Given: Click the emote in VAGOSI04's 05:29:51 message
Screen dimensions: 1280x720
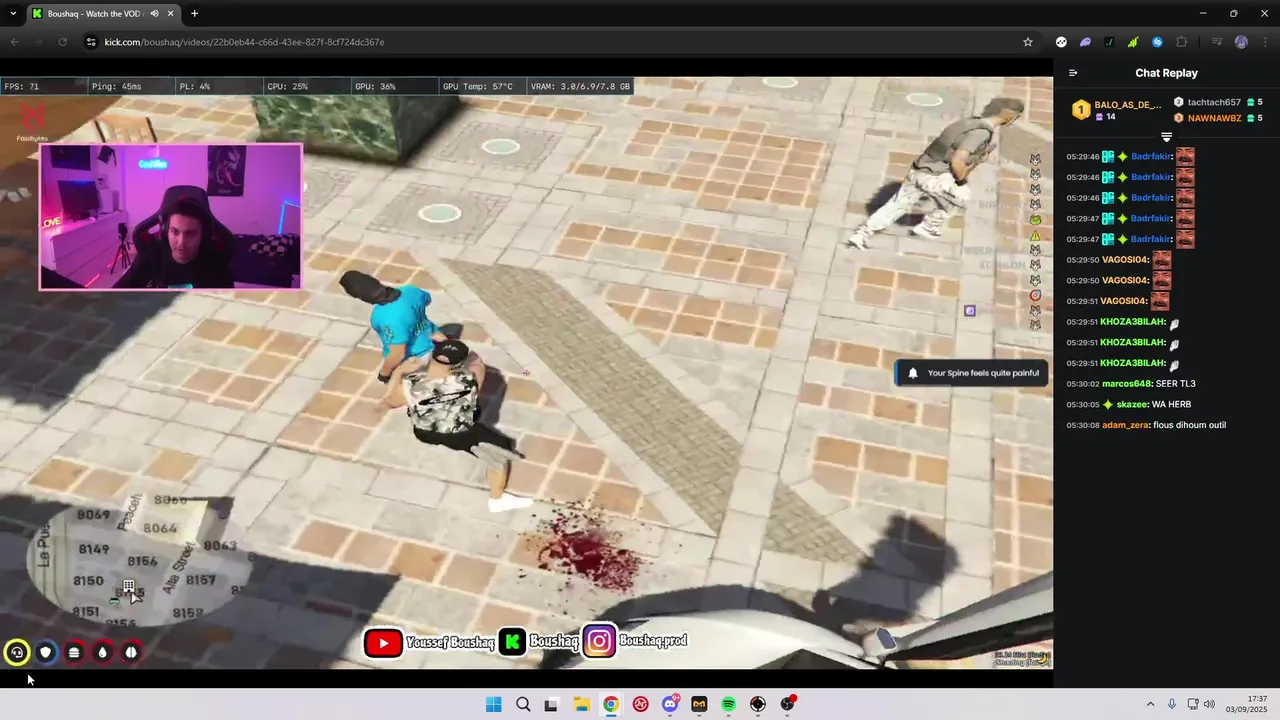Looking at the screenshot, I should (x=1161, y=301).
